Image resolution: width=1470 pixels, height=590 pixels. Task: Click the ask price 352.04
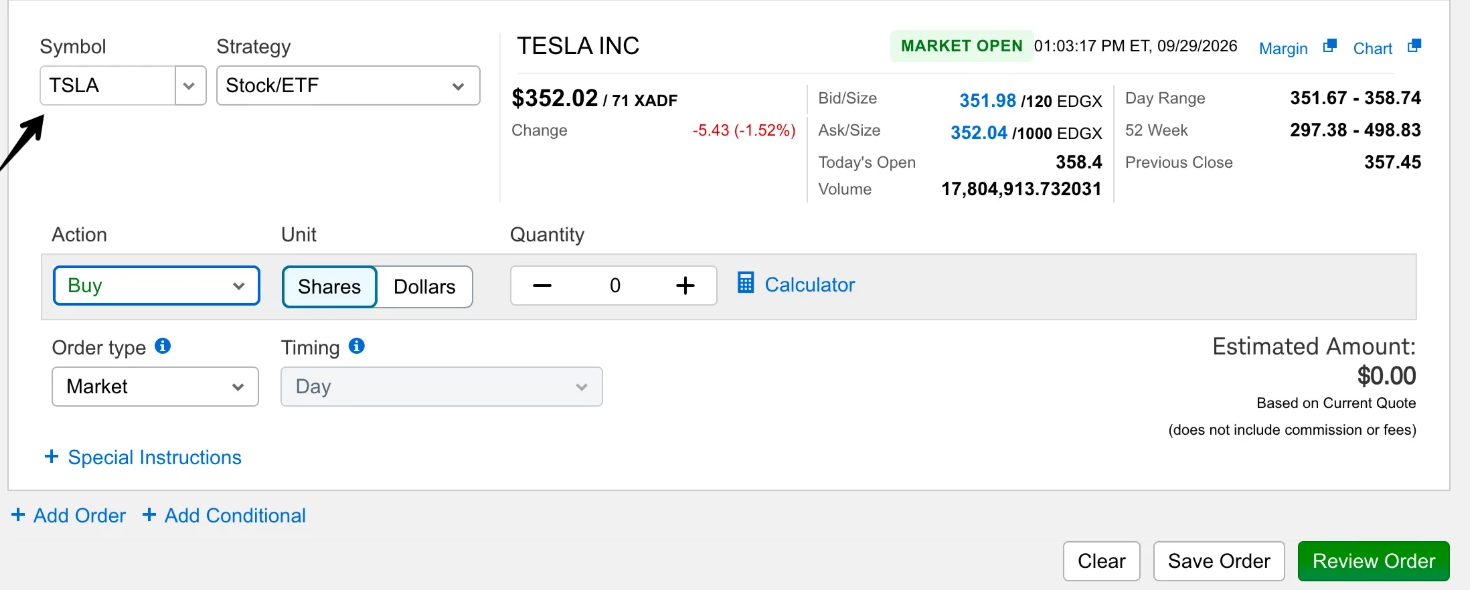click(x=979, y=133)
